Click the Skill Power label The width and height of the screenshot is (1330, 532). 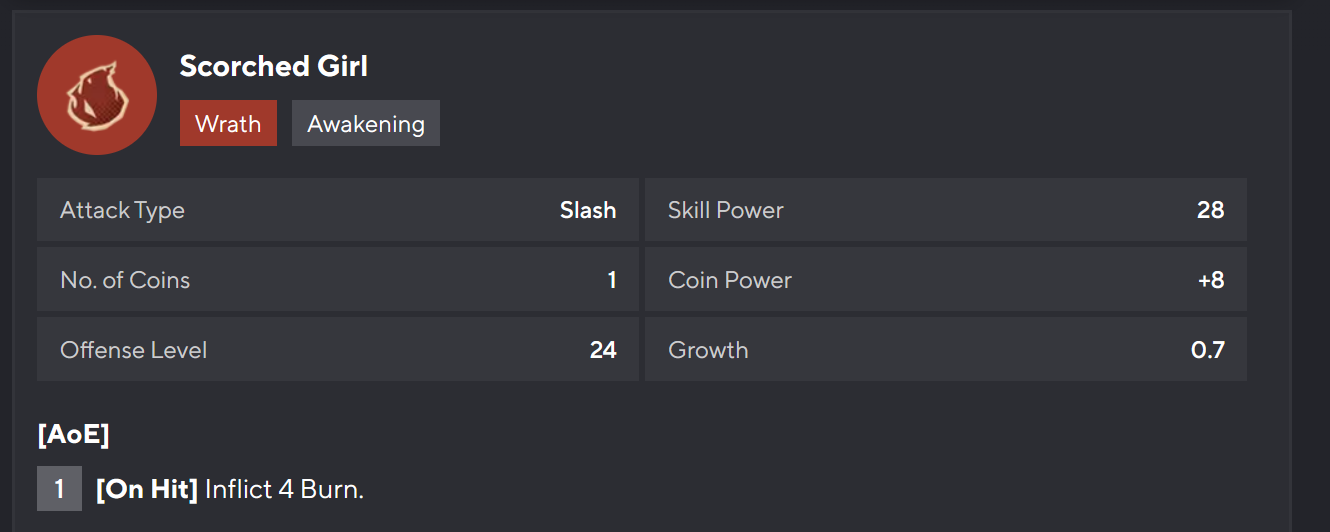coord(726,210)
